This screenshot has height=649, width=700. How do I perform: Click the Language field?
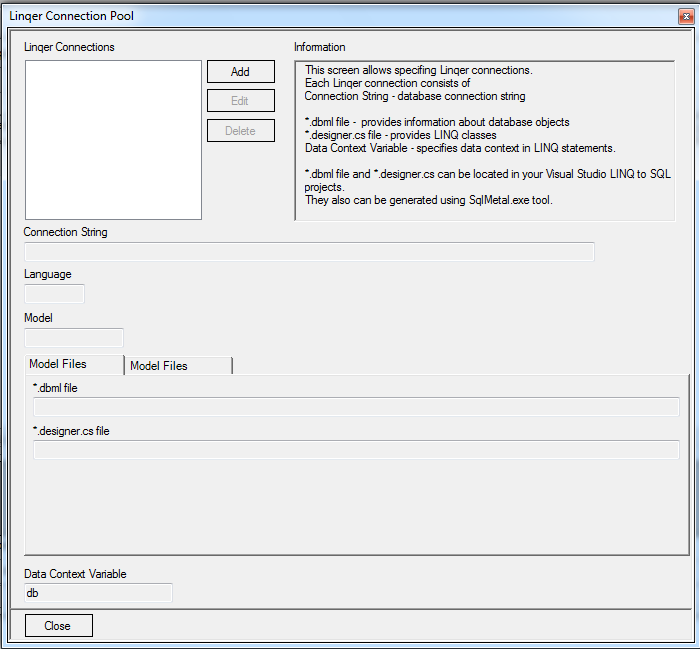coord(54,294)
